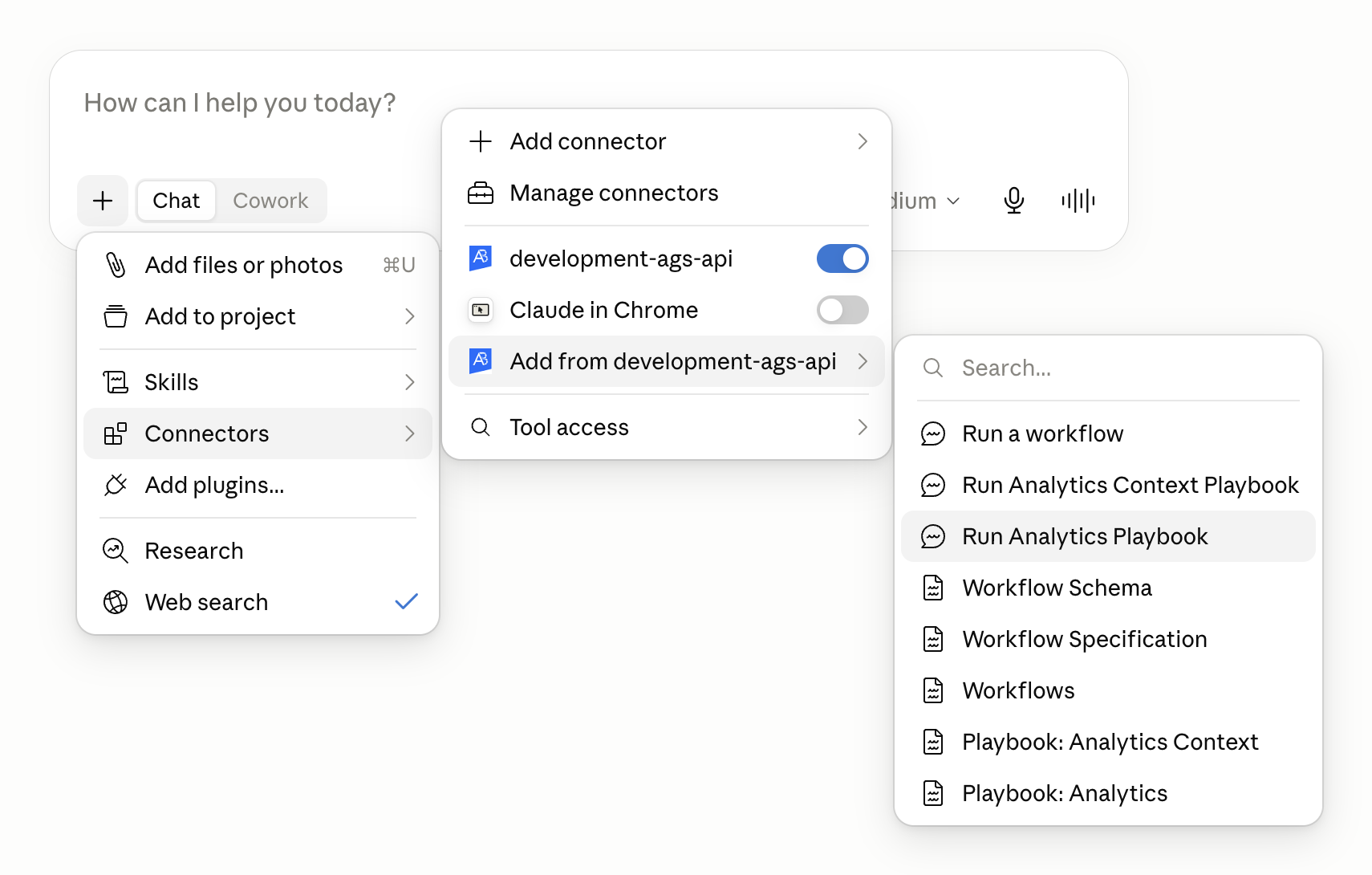Screen dimensions: 1372x875
Task: Select the Web search label
Action: coord(206,602)
